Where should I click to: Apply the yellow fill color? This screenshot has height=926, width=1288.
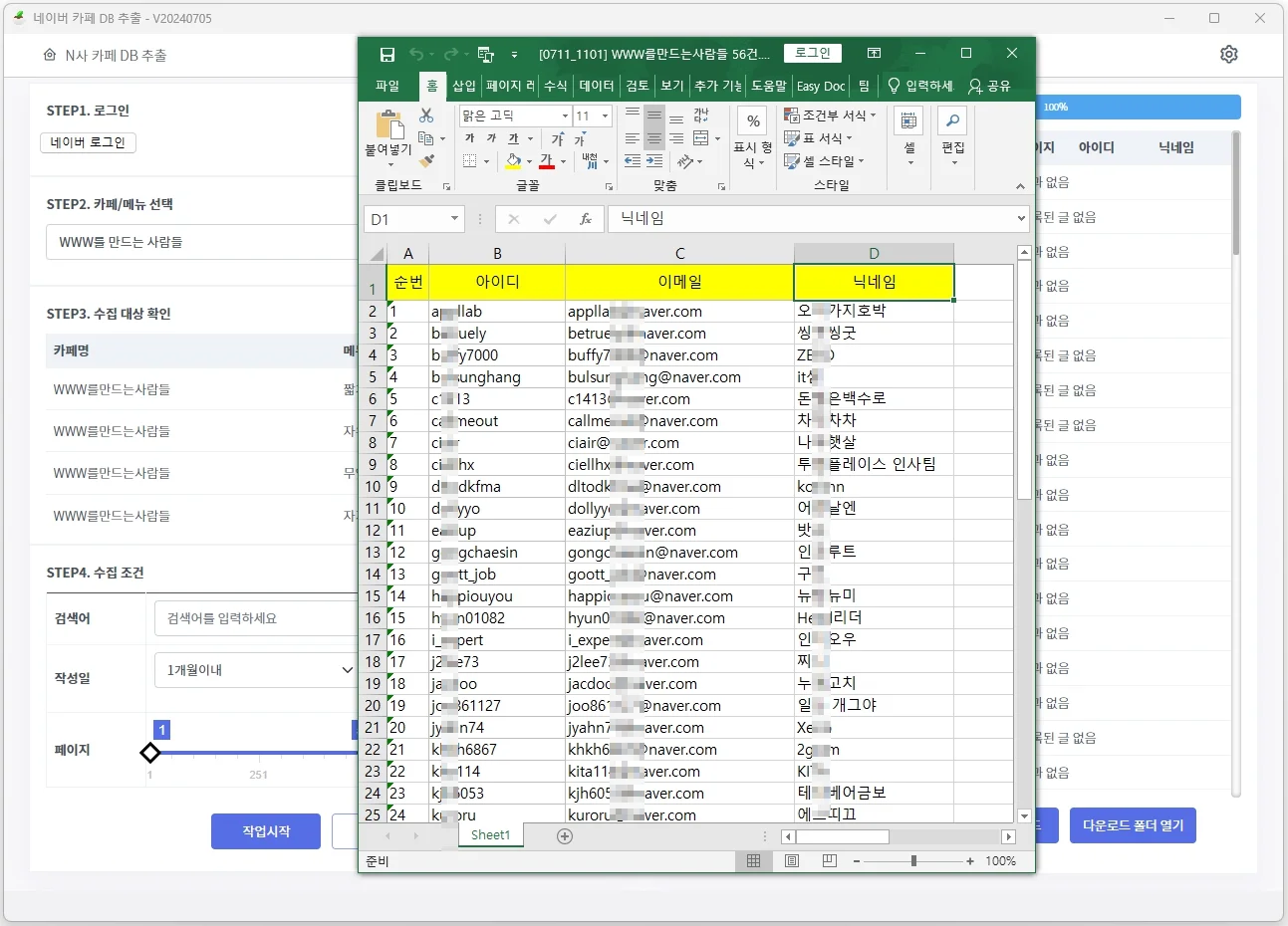514,161
